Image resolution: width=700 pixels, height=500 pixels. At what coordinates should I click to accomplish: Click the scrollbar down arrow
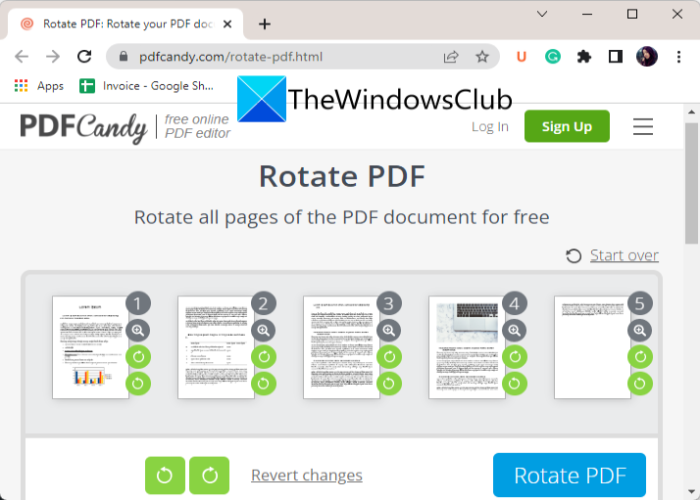click(x=692, y=491)
